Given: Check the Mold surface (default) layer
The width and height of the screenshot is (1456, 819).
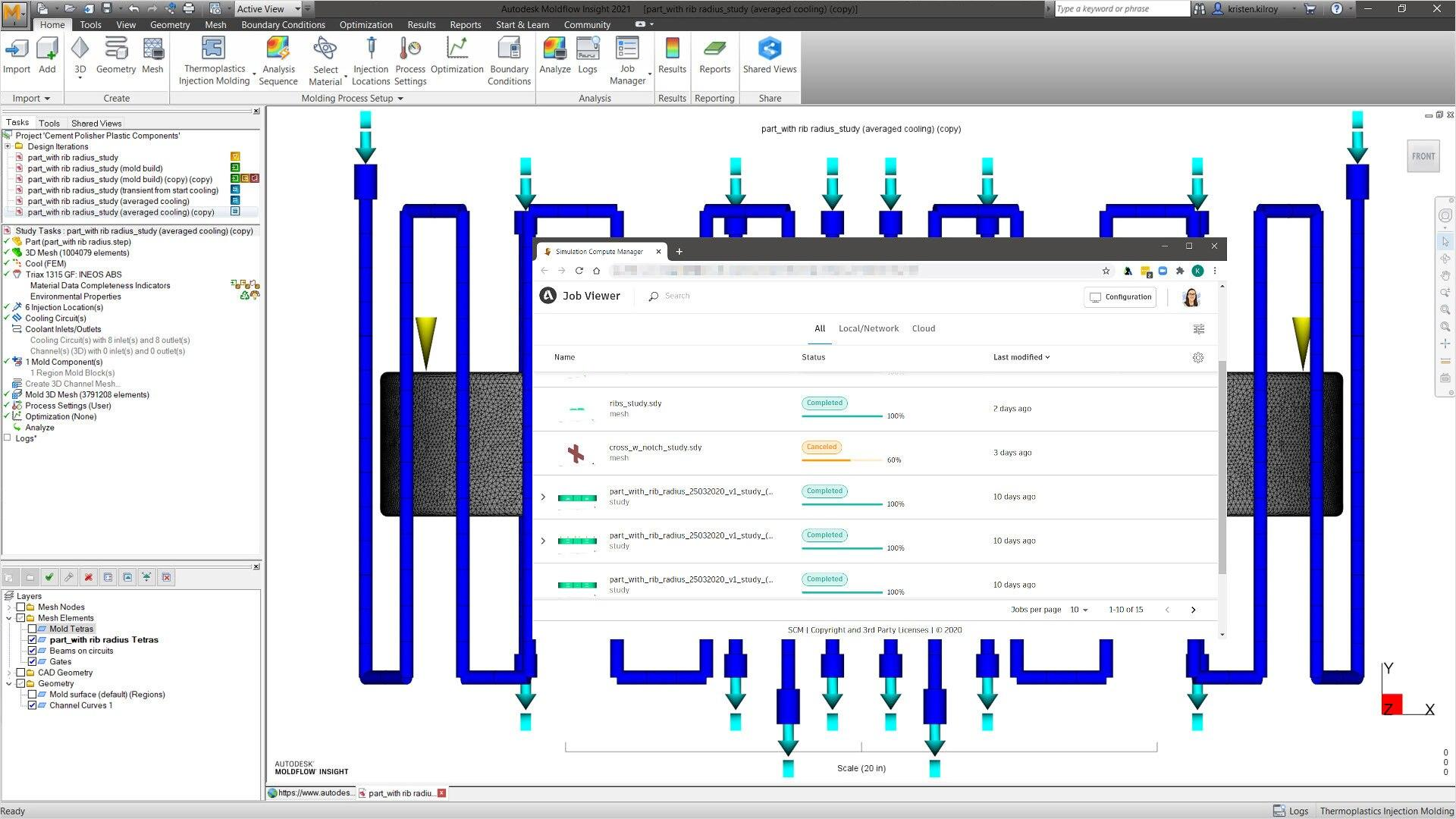Looking at the screenshot, I should click(32, 695).
